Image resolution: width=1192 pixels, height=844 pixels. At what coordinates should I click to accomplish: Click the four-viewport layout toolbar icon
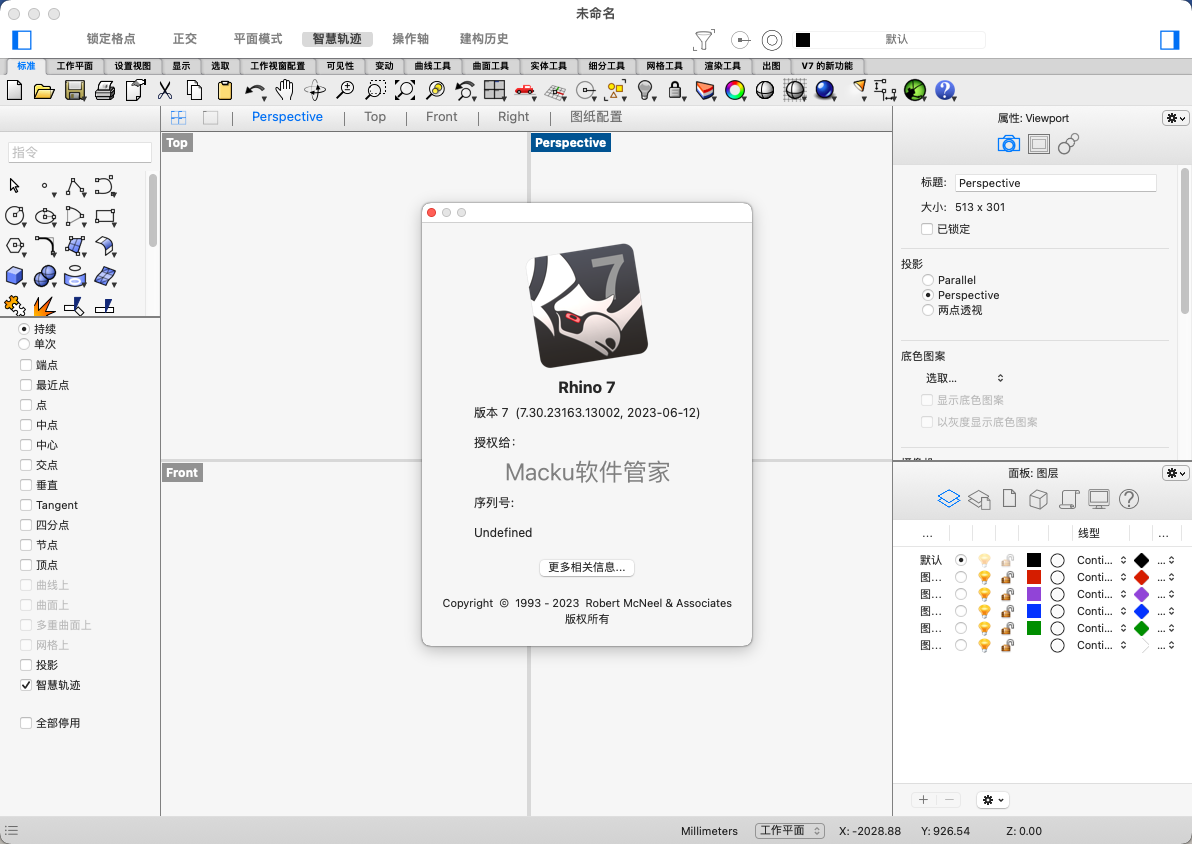click(495, 90)
